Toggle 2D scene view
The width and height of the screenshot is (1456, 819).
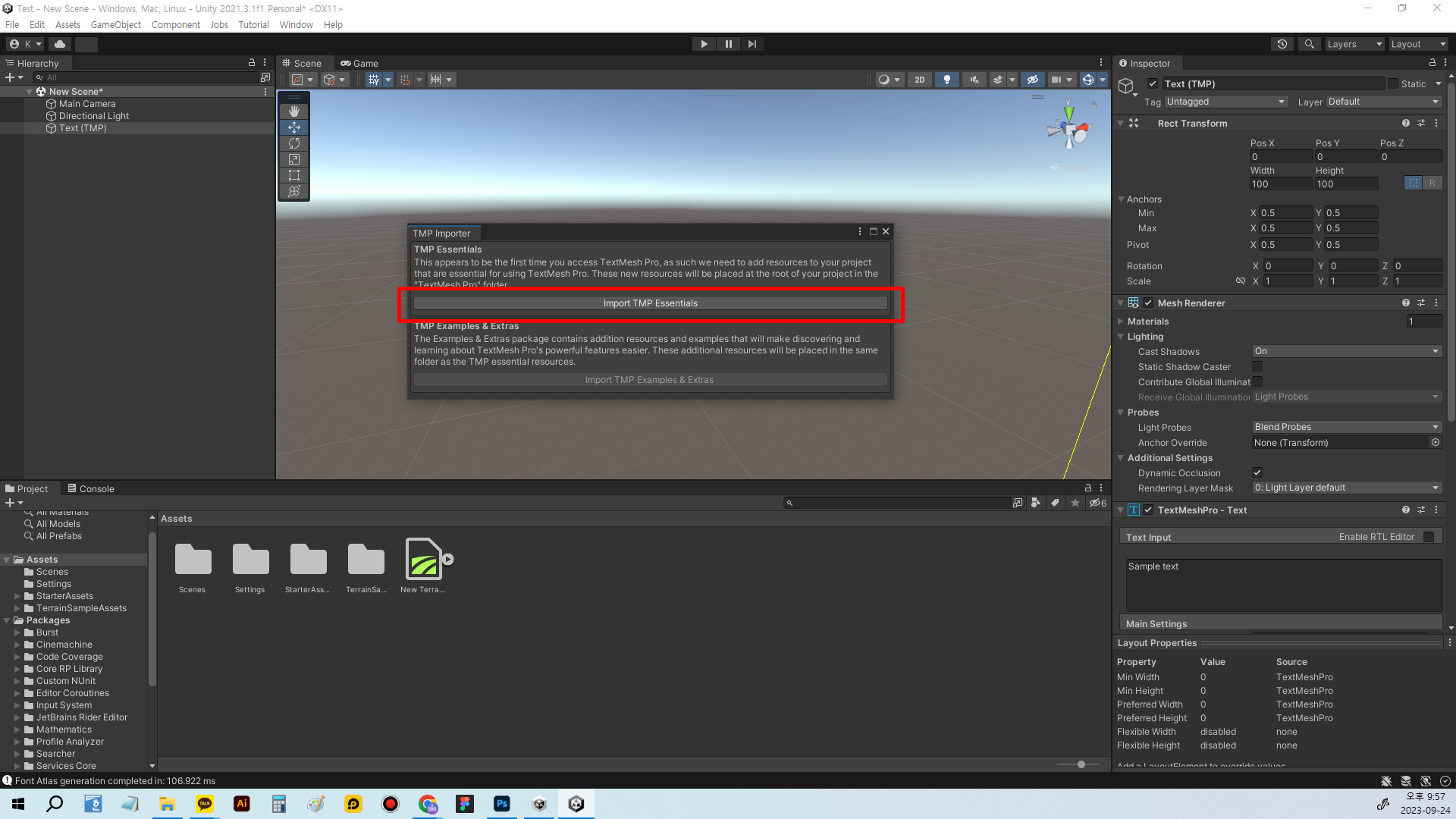(x=920, y=80)
